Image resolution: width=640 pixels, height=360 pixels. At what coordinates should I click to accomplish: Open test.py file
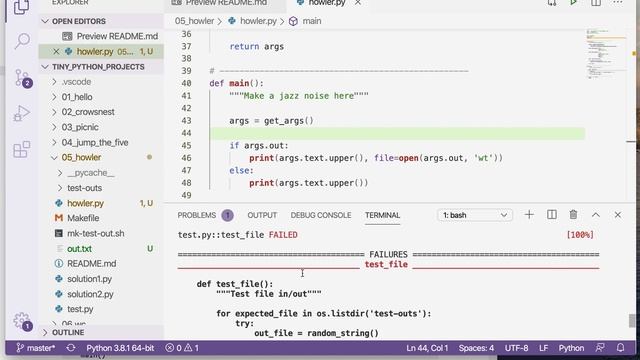click(x=80, y=309)
